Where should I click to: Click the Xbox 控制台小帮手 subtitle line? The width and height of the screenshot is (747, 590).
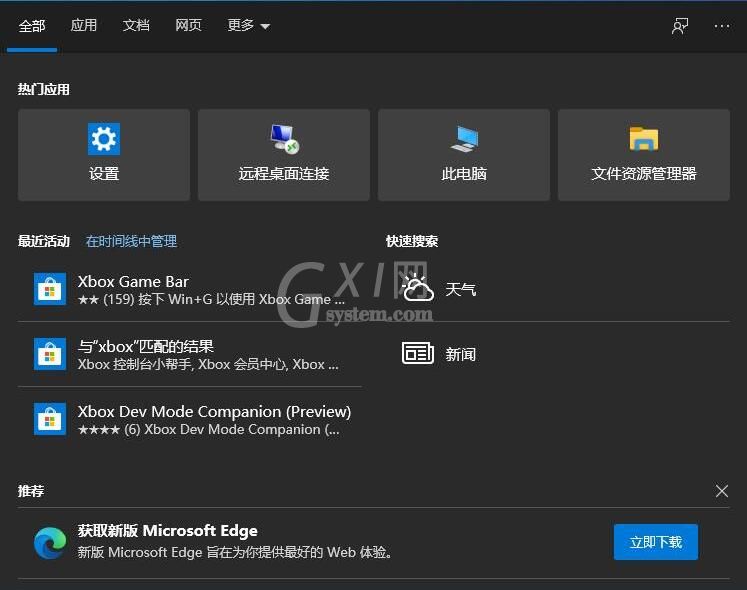(x=208, y=365)
